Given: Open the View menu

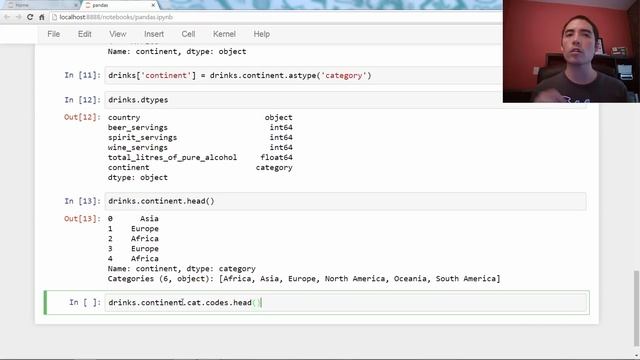Looking at the screenshot, I should [x=118, y=34].
